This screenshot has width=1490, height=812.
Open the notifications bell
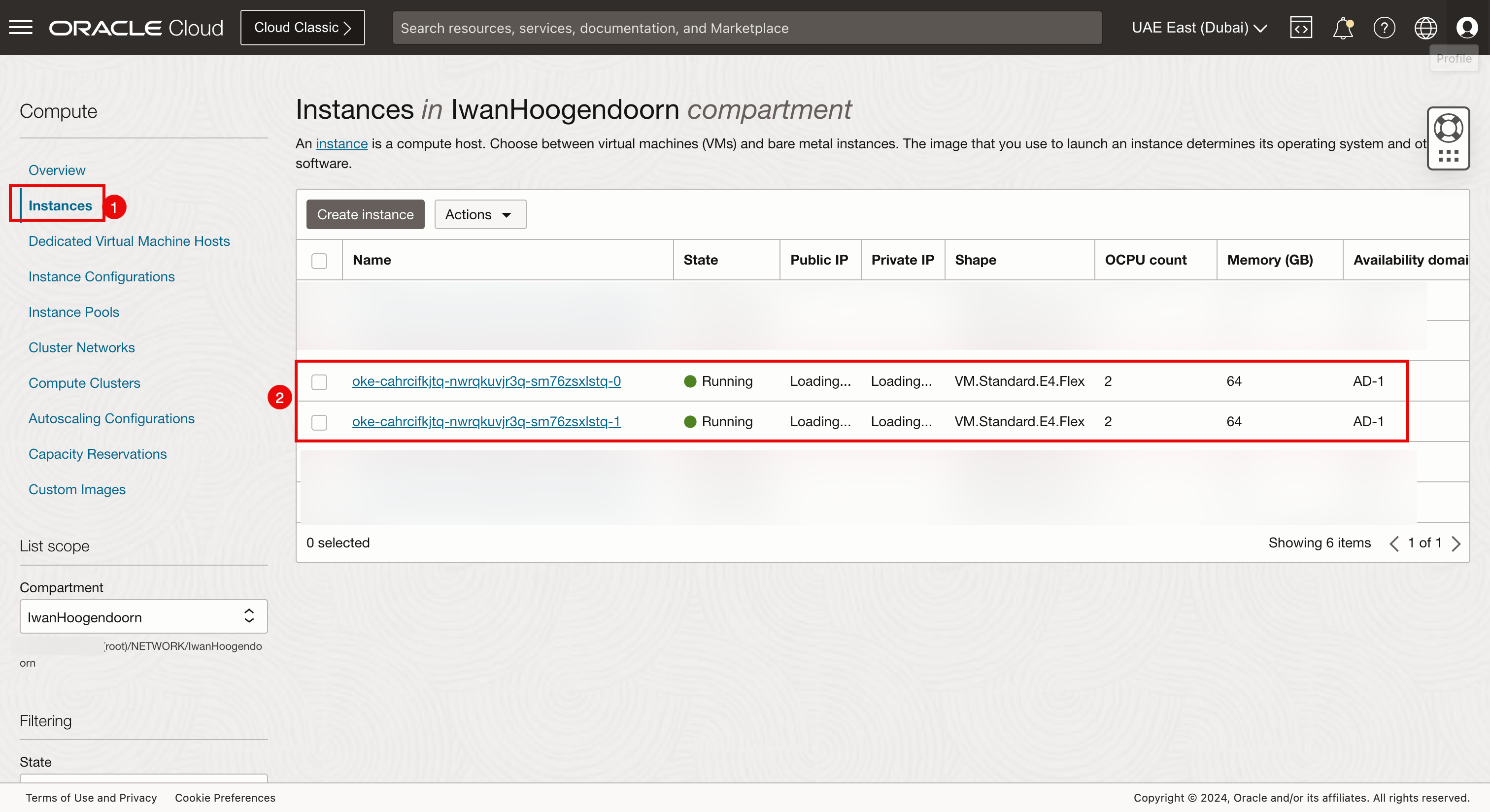coord(1343,27)
